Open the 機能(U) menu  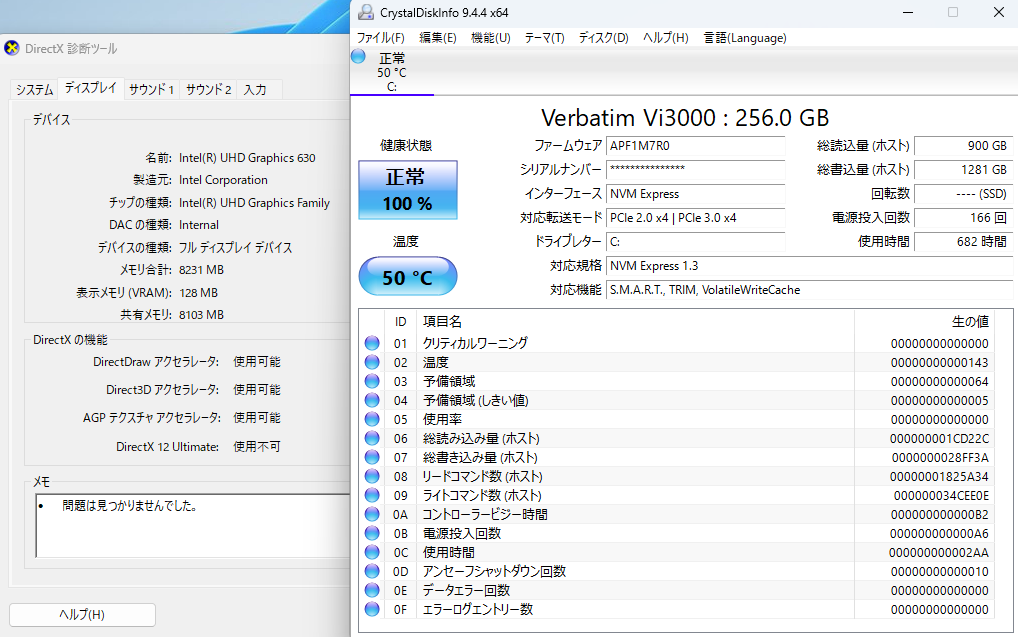490,38
